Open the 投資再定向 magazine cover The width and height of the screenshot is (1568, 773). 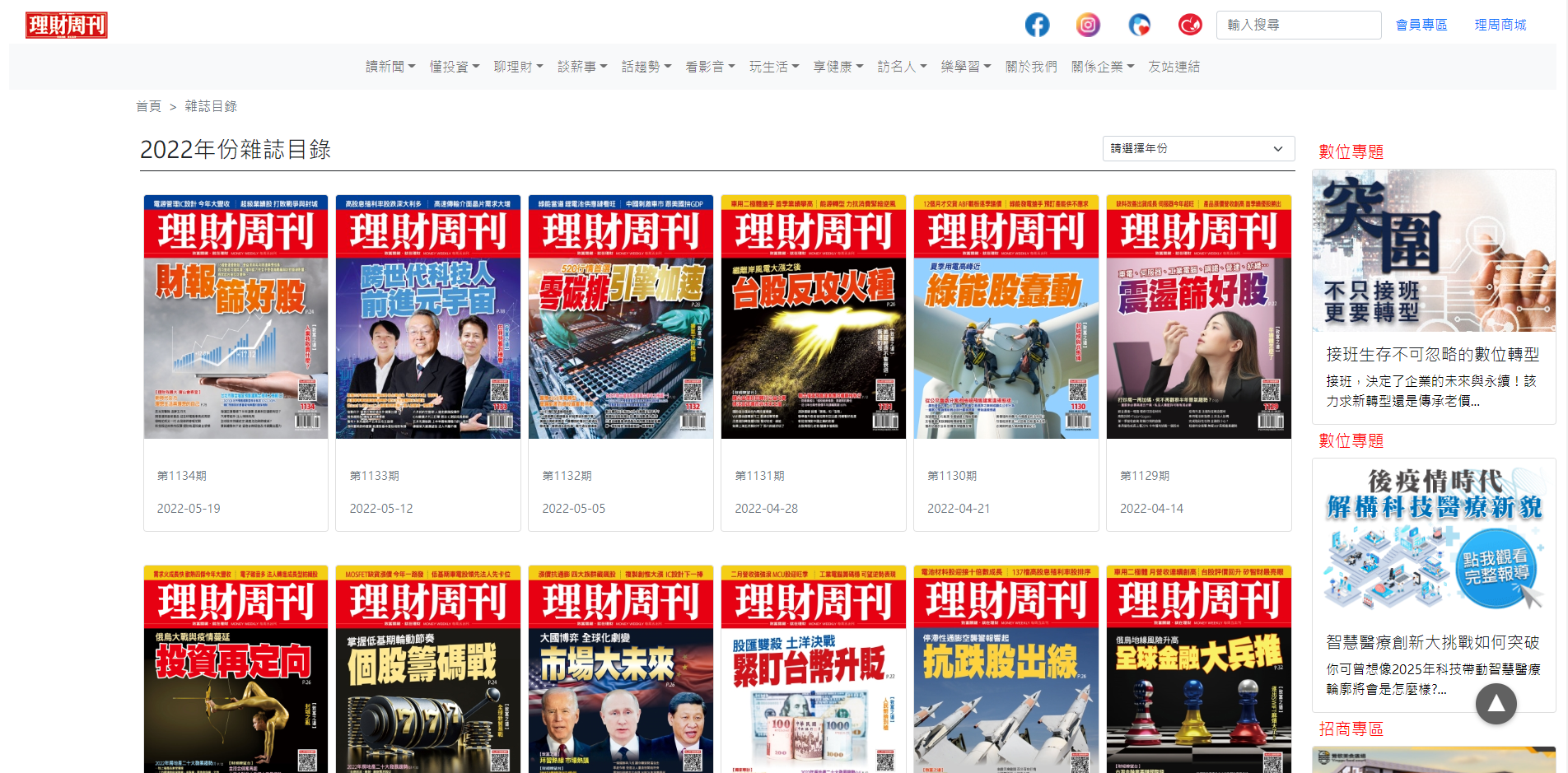point(236,669)
